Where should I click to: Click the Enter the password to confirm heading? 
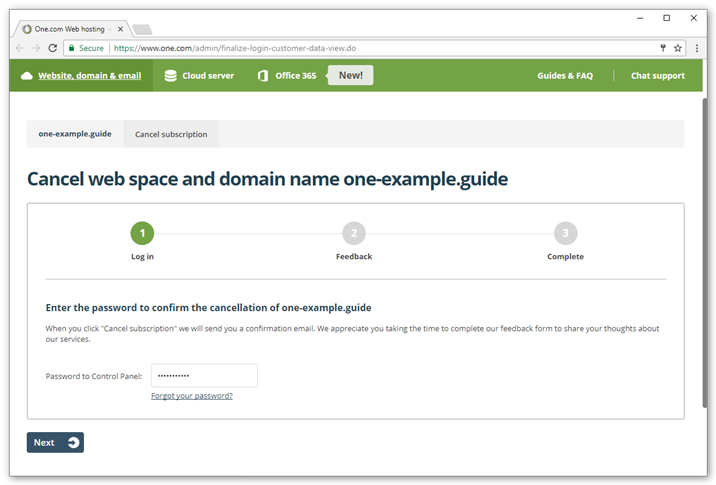point(208,308)
